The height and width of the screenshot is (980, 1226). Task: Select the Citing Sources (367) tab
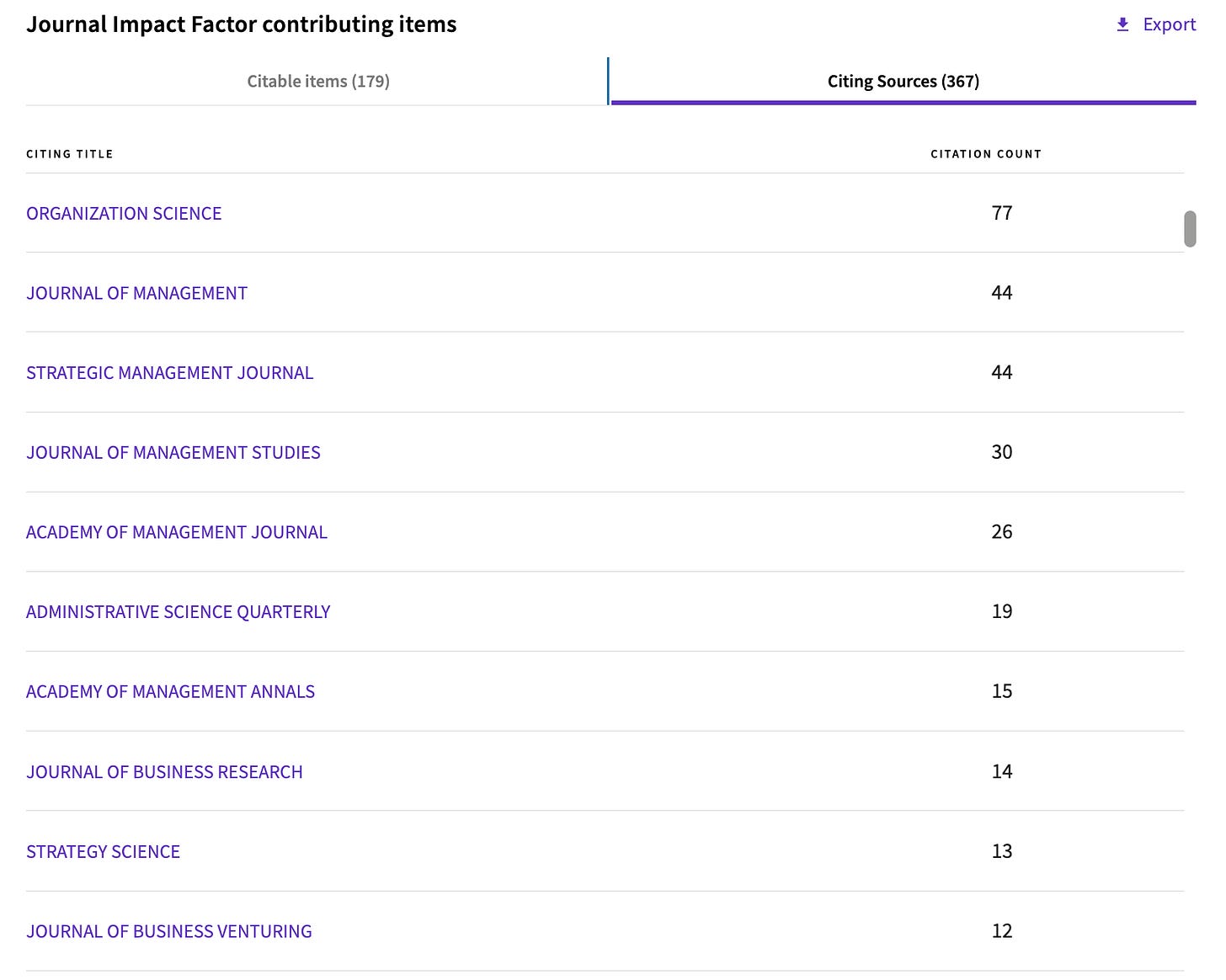click(903, 81)
